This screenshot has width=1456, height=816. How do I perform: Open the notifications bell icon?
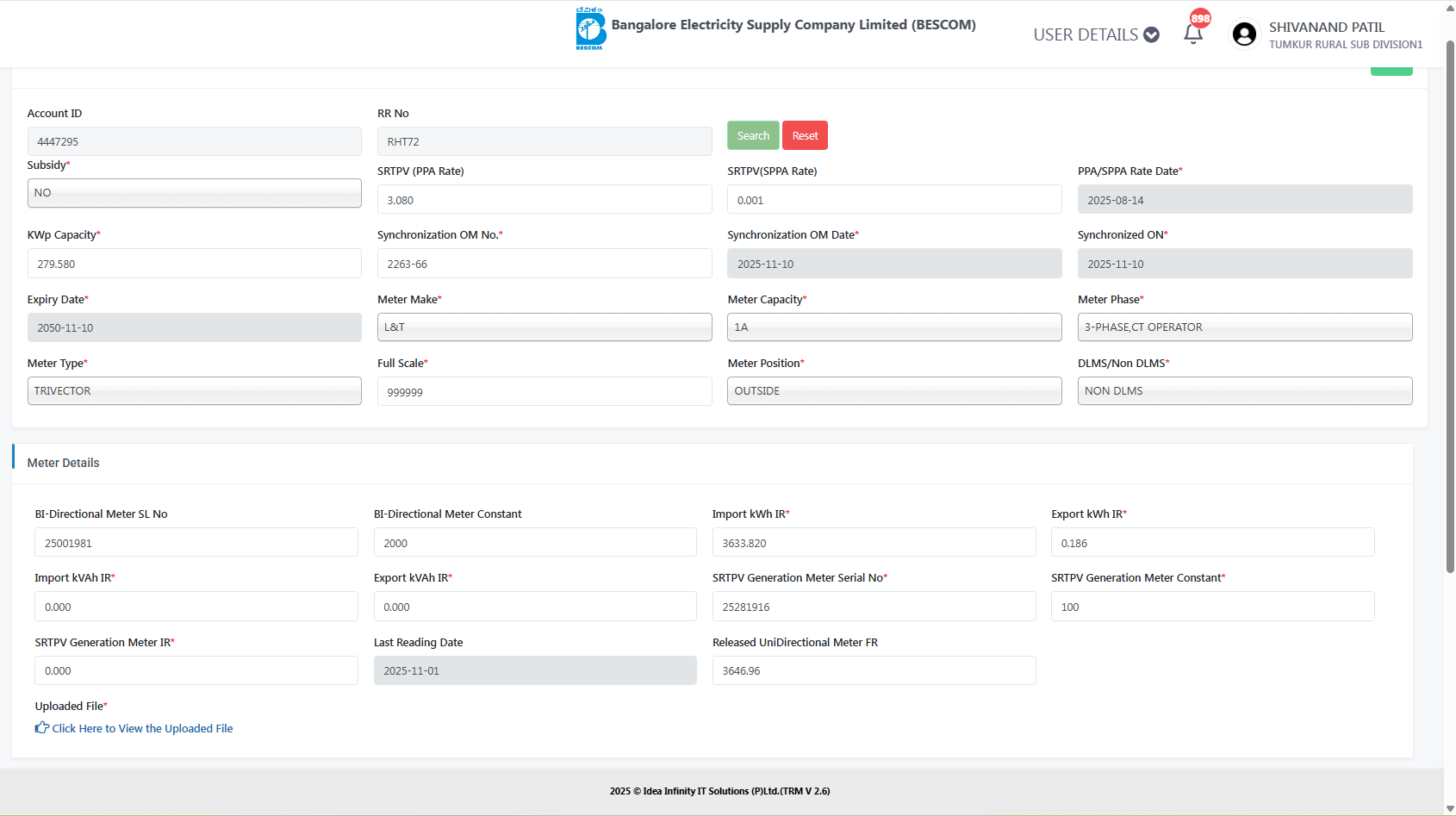tap(1193, 34)
